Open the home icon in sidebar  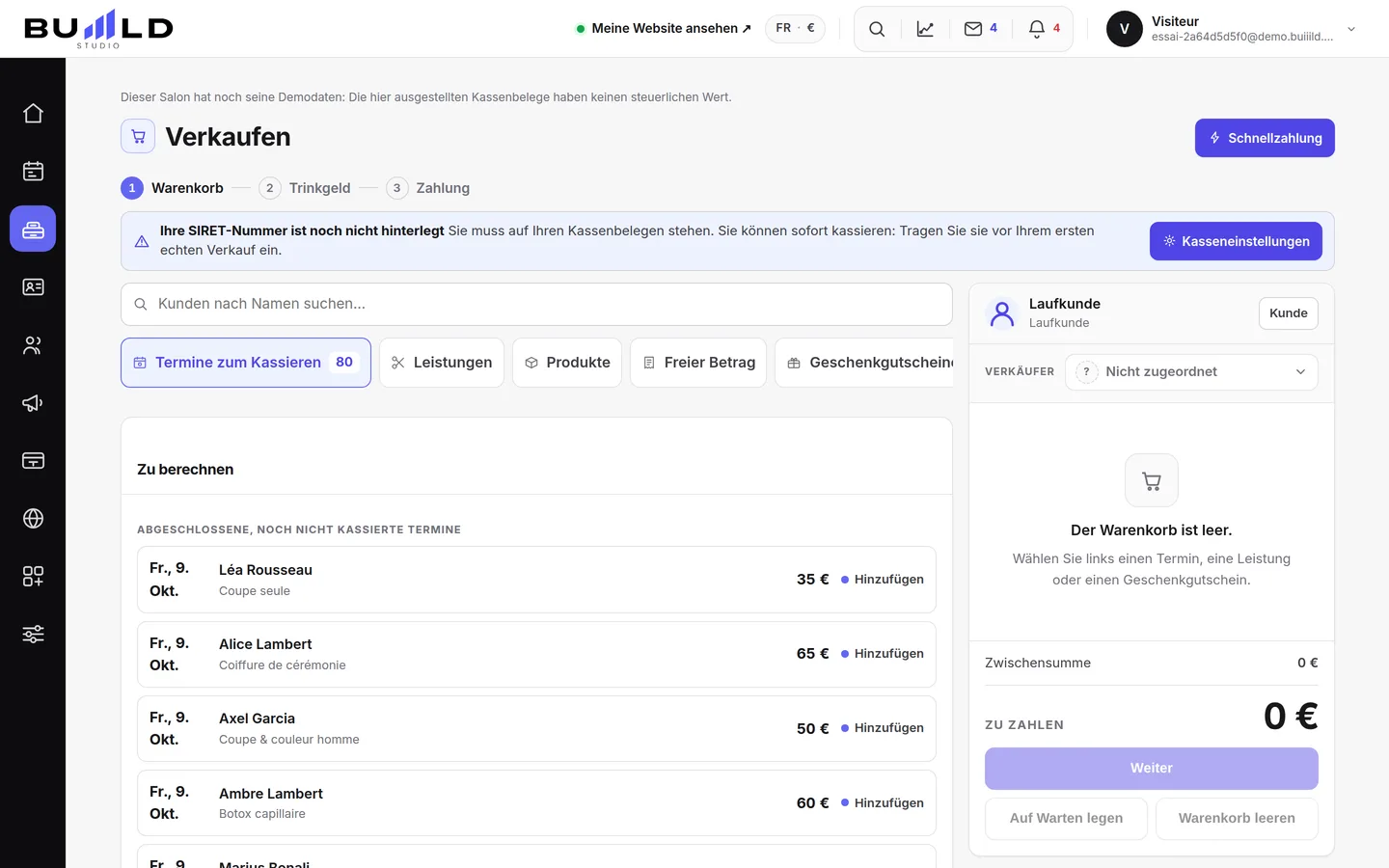tap(33, 113)
